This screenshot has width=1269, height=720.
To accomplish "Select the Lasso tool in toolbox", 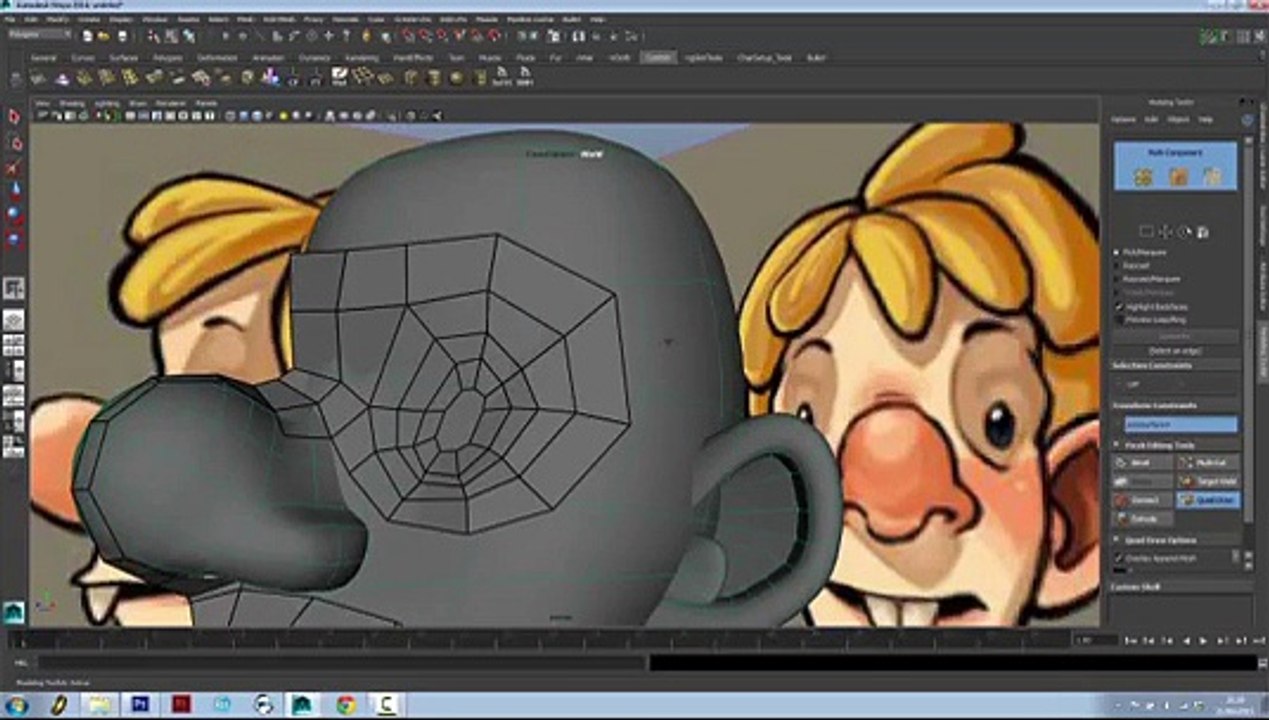I will point(14,143).
